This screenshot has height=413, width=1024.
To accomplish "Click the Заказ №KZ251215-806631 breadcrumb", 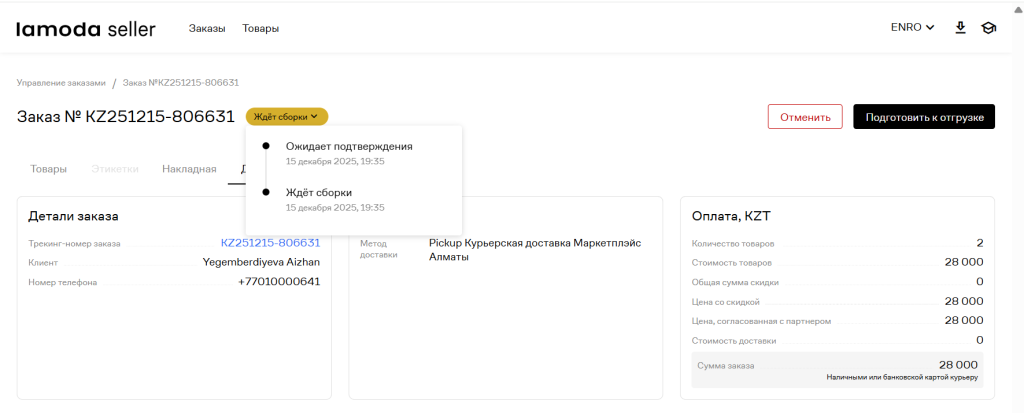I will (x=180, y=82).
